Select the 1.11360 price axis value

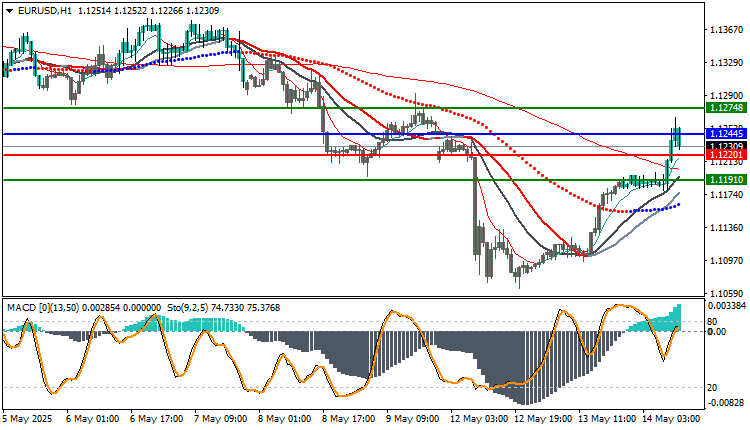point(727,228)
